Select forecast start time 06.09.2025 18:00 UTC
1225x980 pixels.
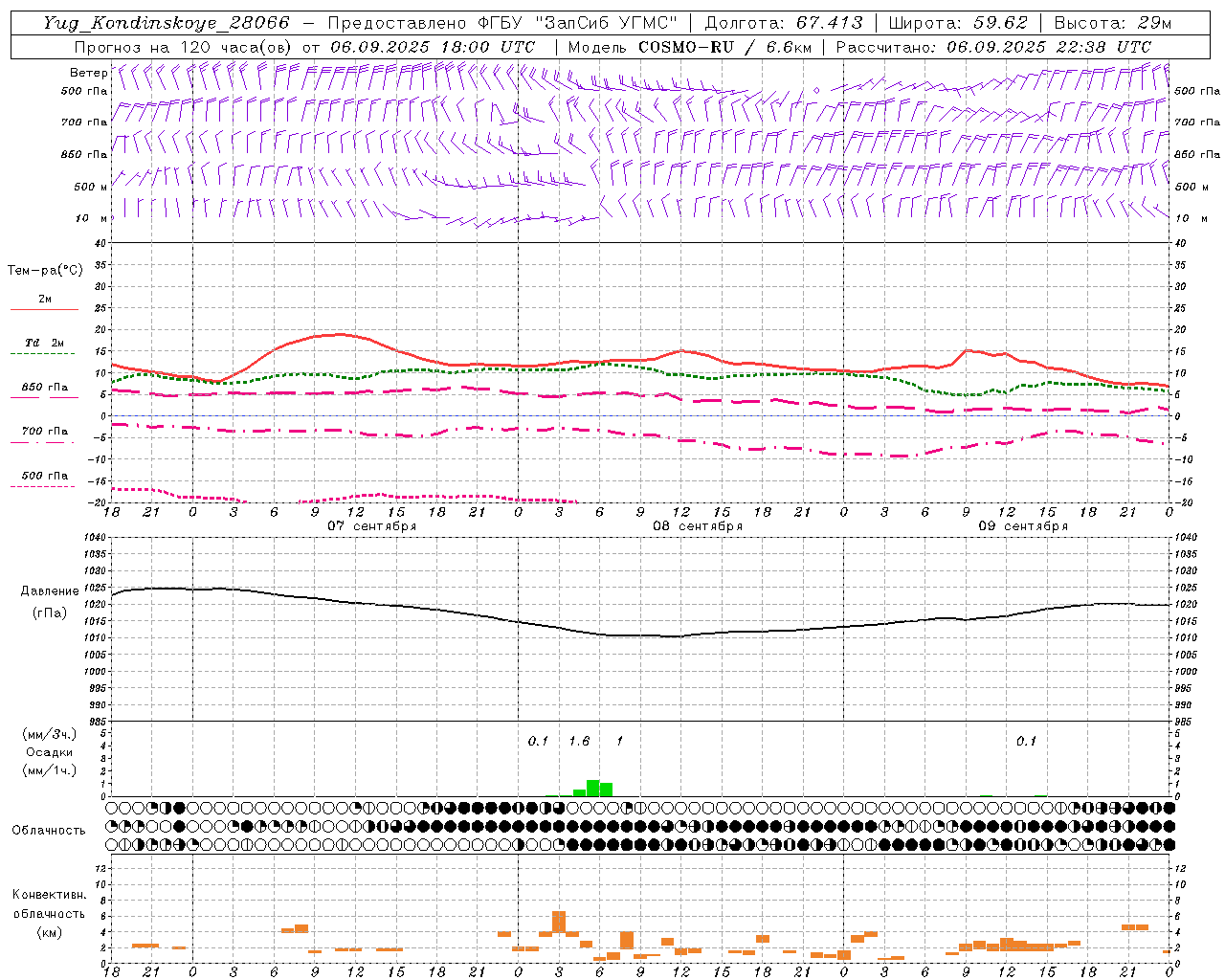click(x=433, y=47)
